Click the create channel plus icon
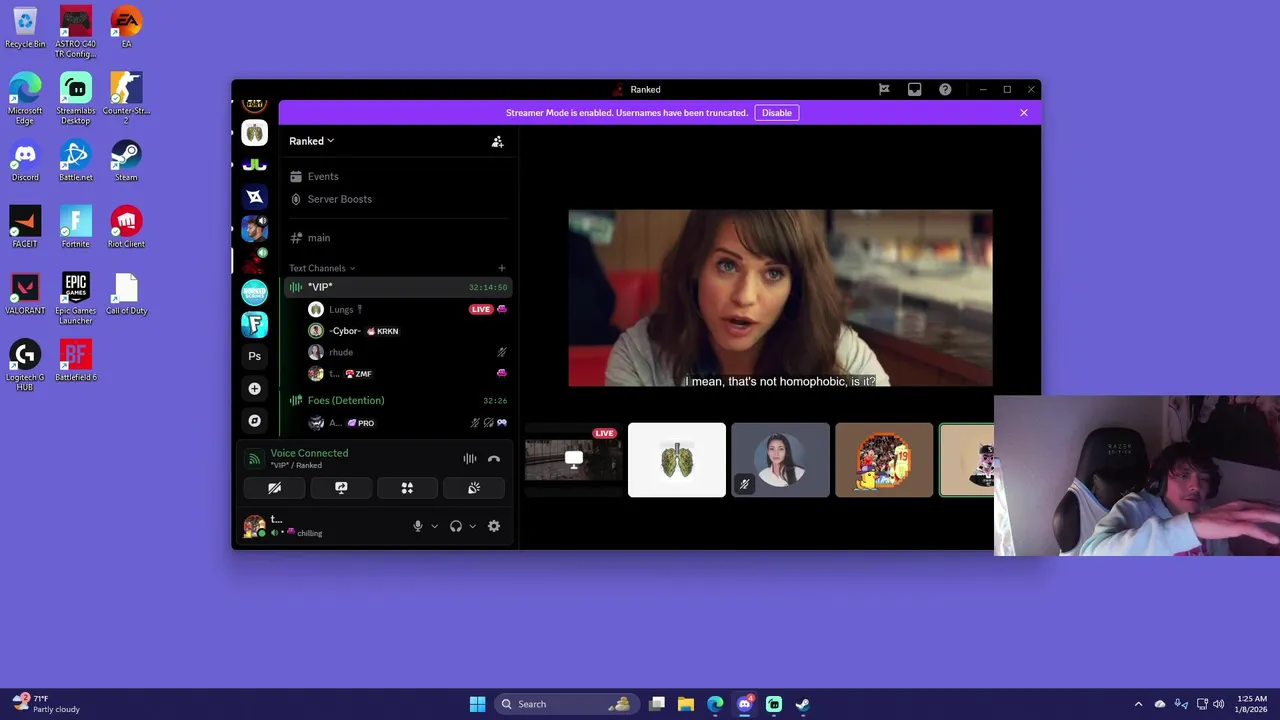This screenshot has height=720, width=1280. click(x=502, y=268)
